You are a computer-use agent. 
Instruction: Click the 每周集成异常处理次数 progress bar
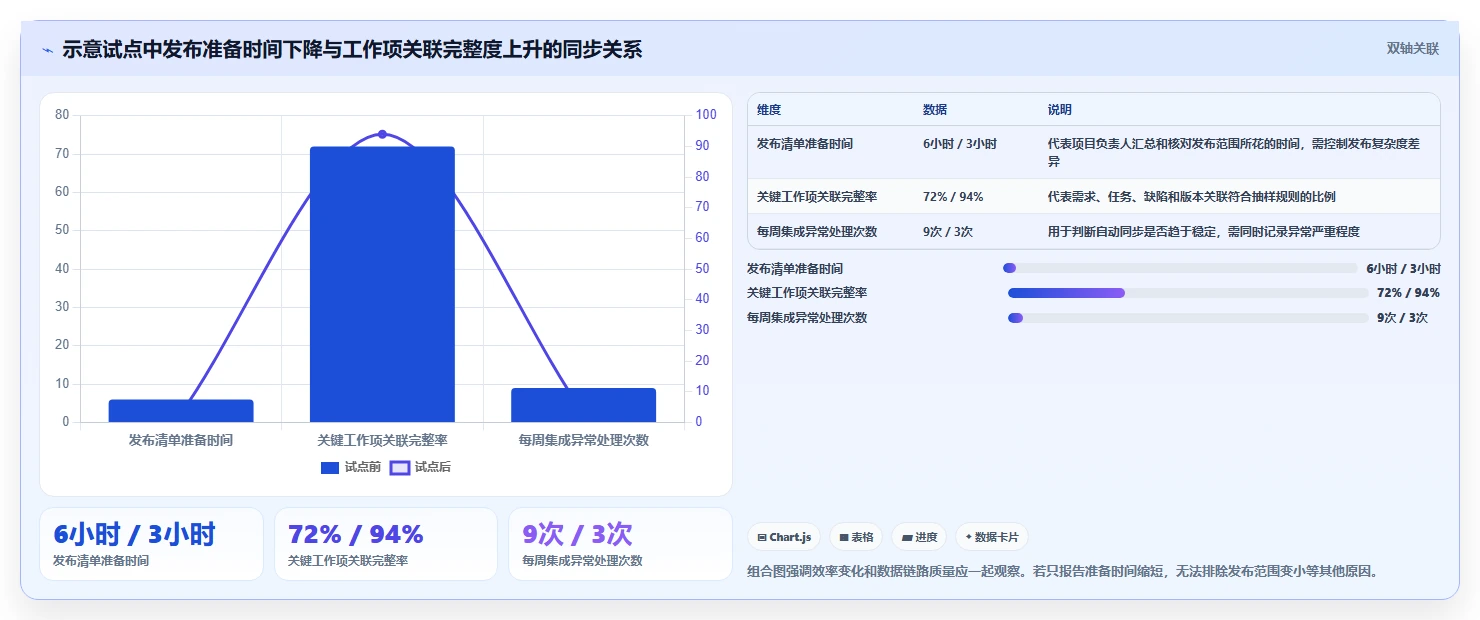[x=1188, y=318]
